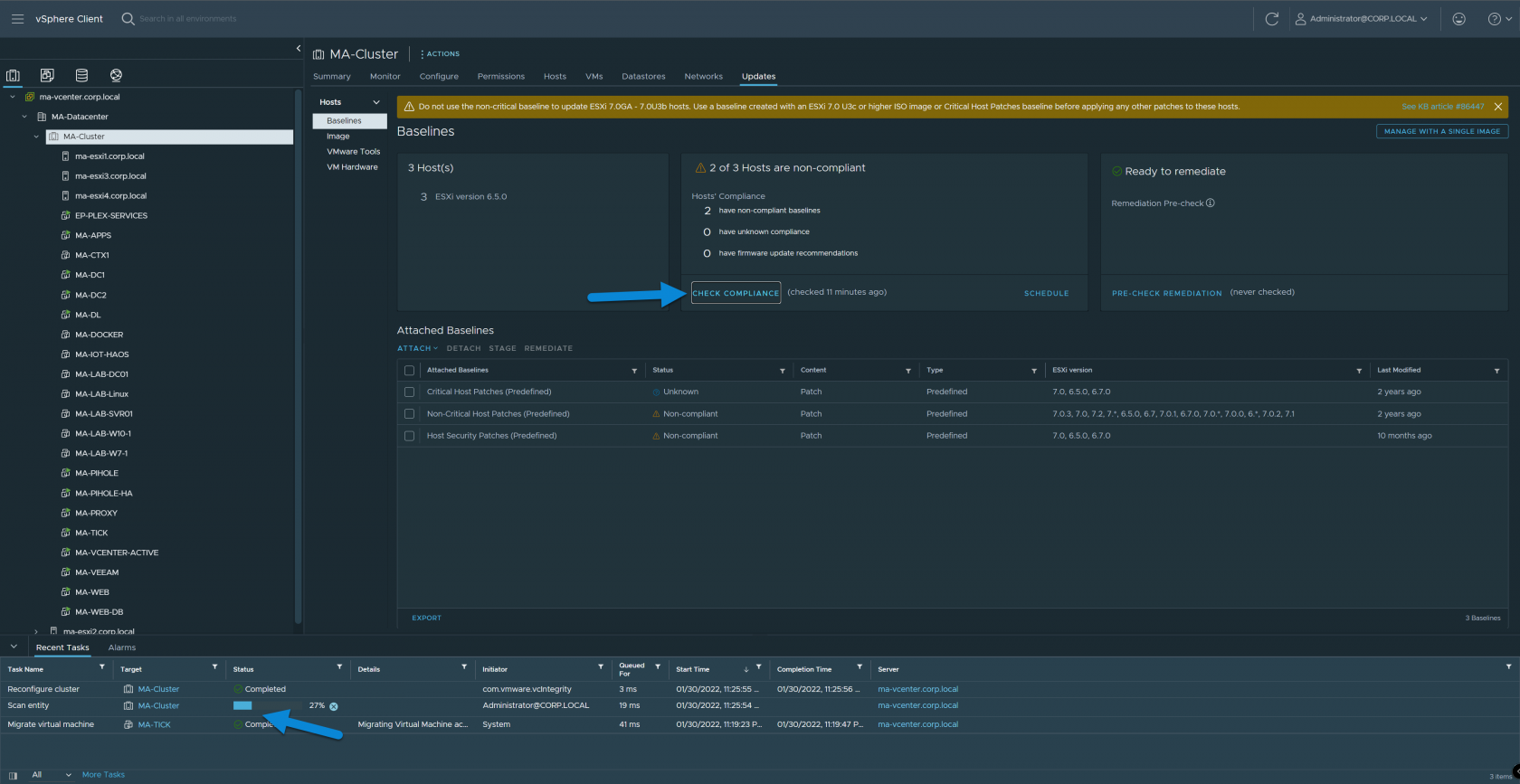Screen dimensions: 1520x784
Task: Filter the Initiator column in tasks
Action: pyautogui.click(x=601, y=667)
